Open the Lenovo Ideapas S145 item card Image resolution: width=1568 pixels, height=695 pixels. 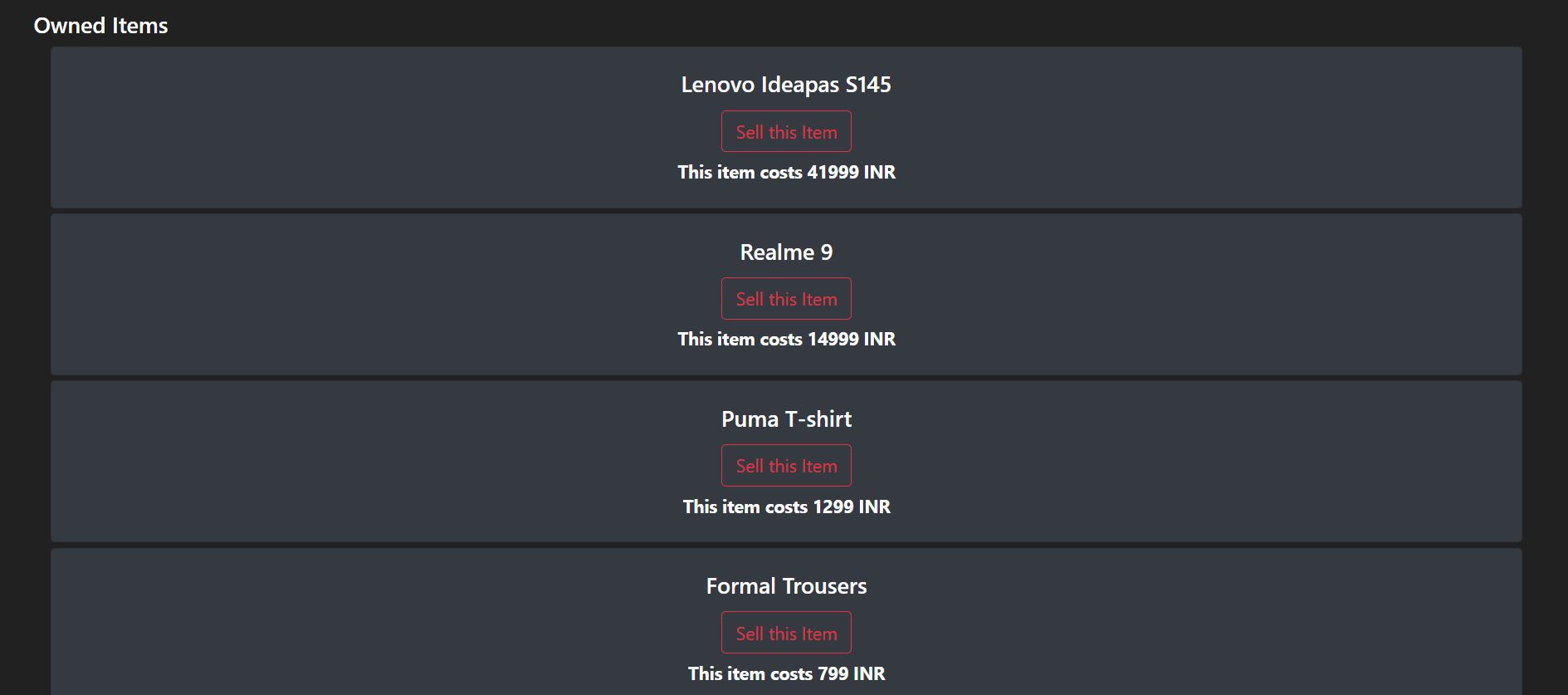tap(332, 128)
